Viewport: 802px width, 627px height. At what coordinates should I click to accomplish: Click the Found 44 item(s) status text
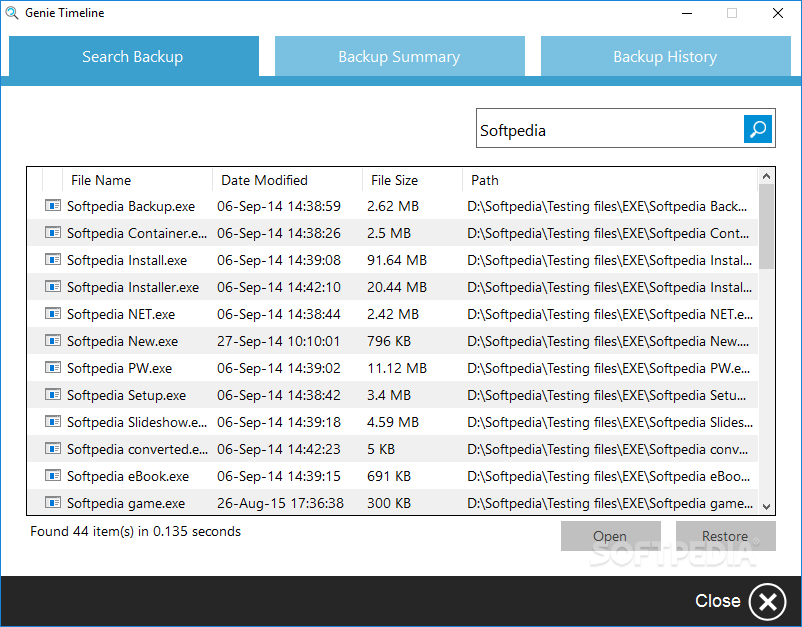pyautogui.click(x=136, y=531)
